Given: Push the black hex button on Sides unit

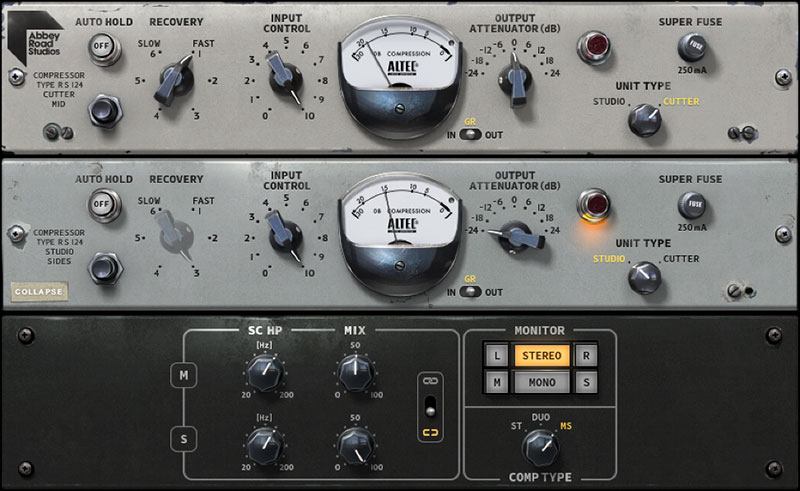Looking at the screenshot, I should pyautogui.click(x=105, y=267).
